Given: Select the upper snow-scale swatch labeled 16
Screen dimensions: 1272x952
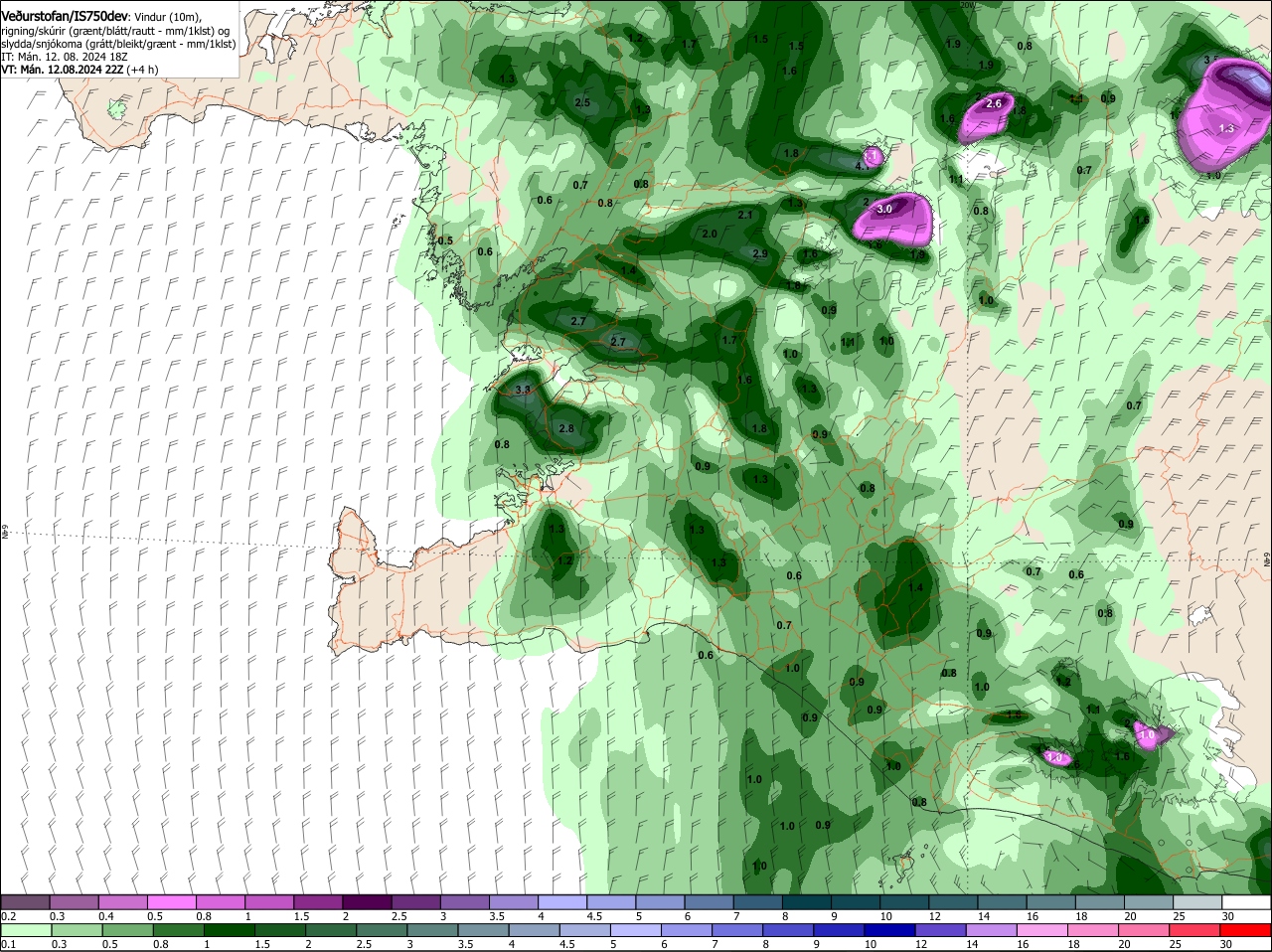Looking at the screenshot, I should (x=1051, y=901).
